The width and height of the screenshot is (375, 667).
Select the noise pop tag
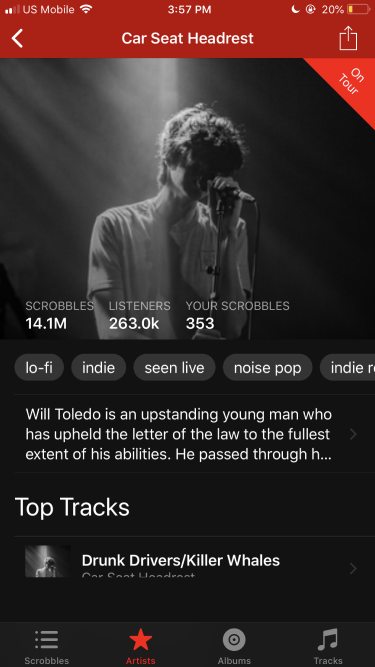point(267,368)
